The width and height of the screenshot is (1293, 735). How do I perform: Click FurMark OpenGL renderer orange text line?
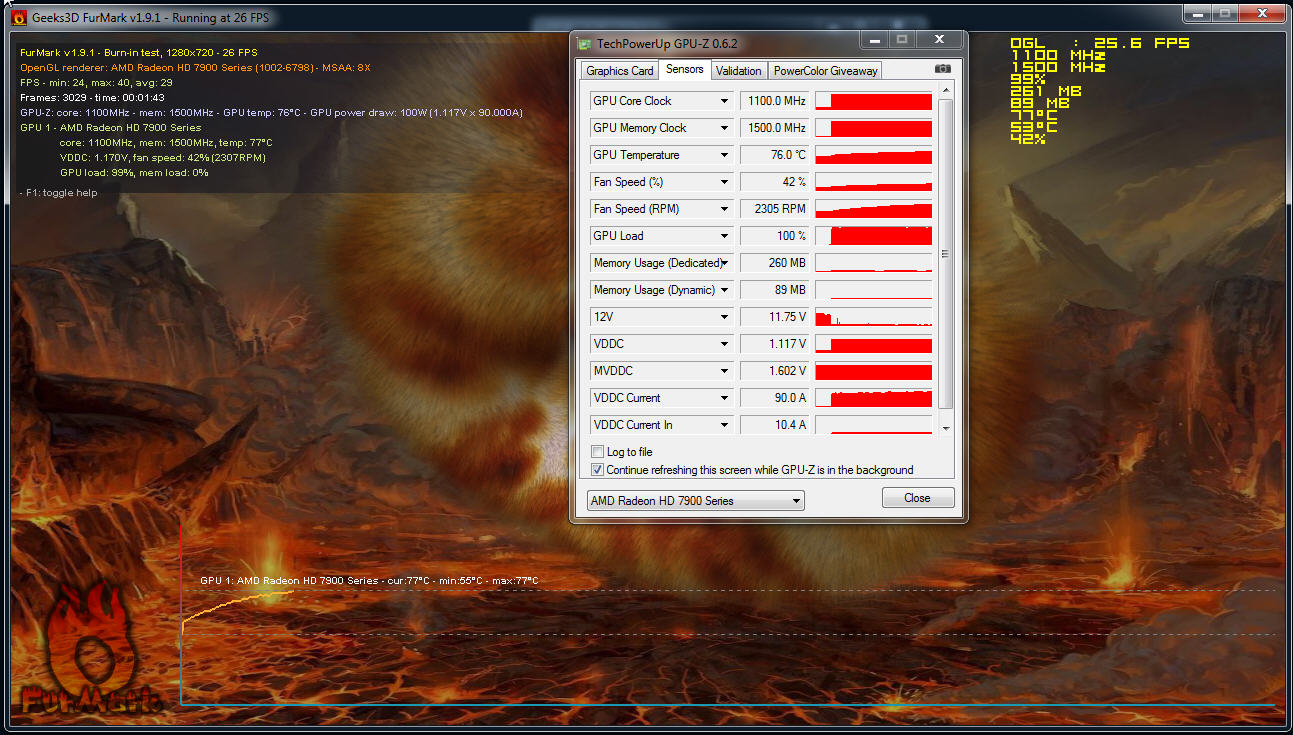[x=195, y=68]
